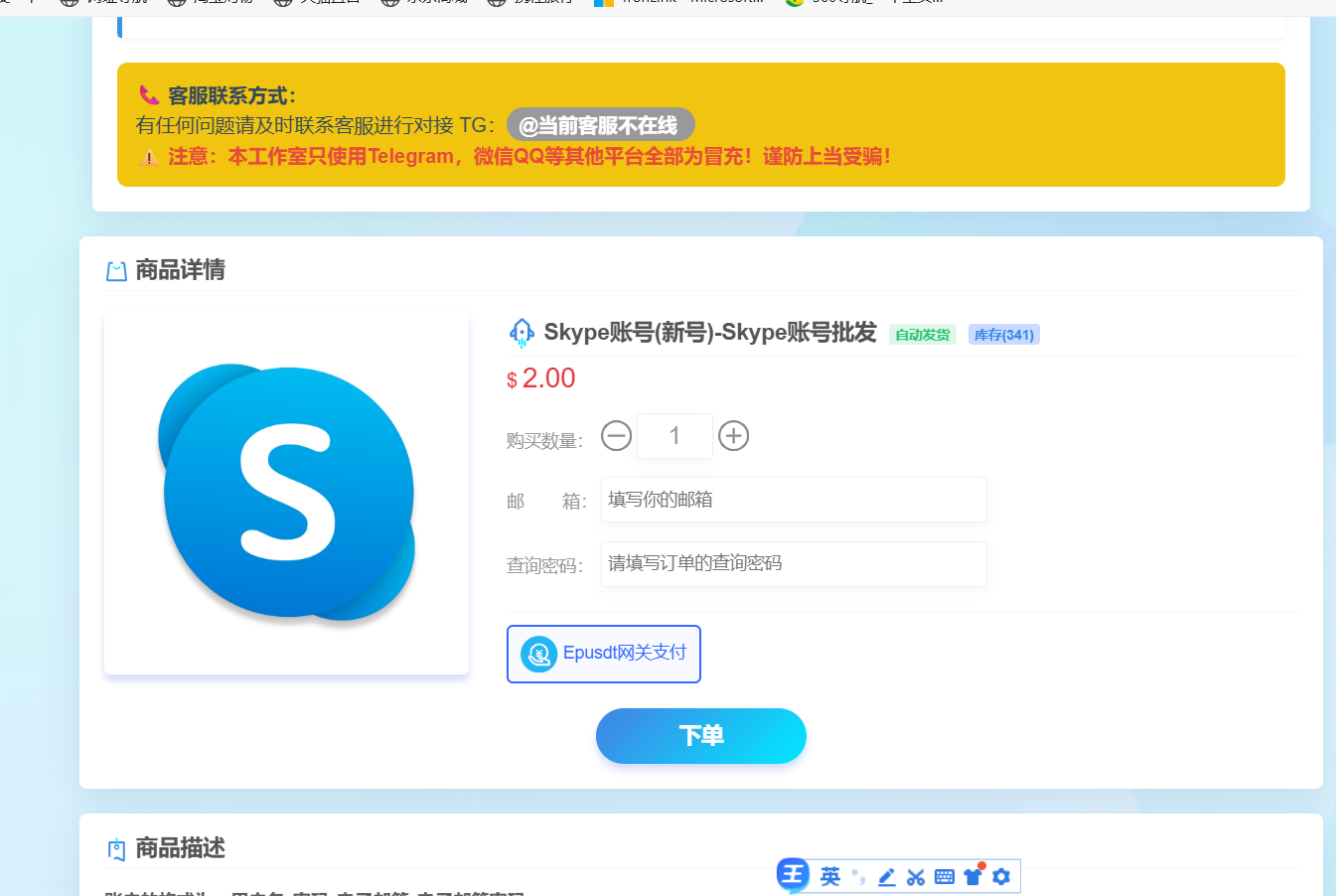Viewport: 1336px width, 896px height.
Task: Click the purchase quantity number field
Action: (674, 436)
